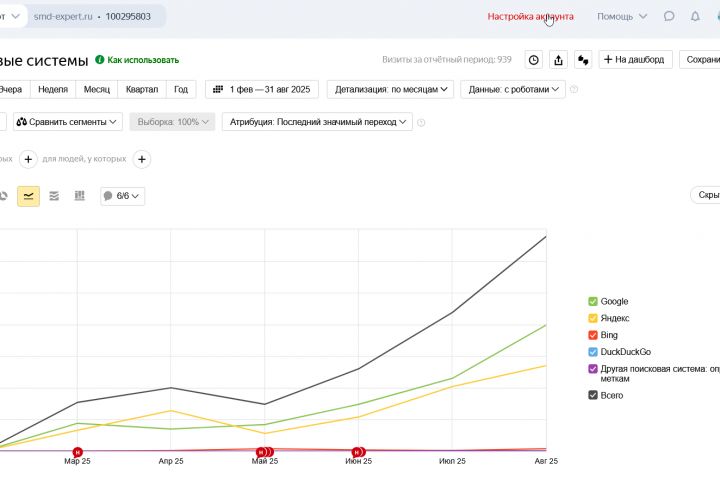Click the info icon next to Атрибуция
Image resolution: width=720 pixels, height=480 pixels.
point(421,123)
